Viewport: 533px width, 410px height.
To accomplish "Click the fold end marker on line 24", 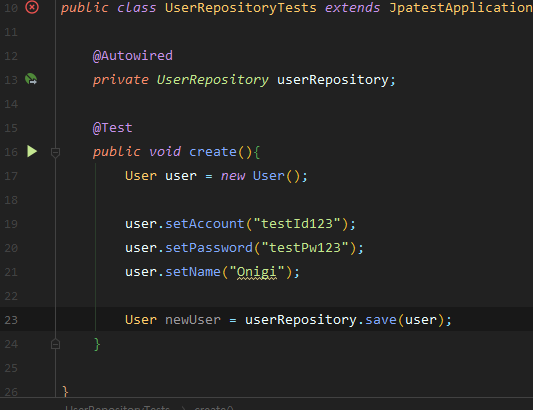I will [x=55, y=344].
